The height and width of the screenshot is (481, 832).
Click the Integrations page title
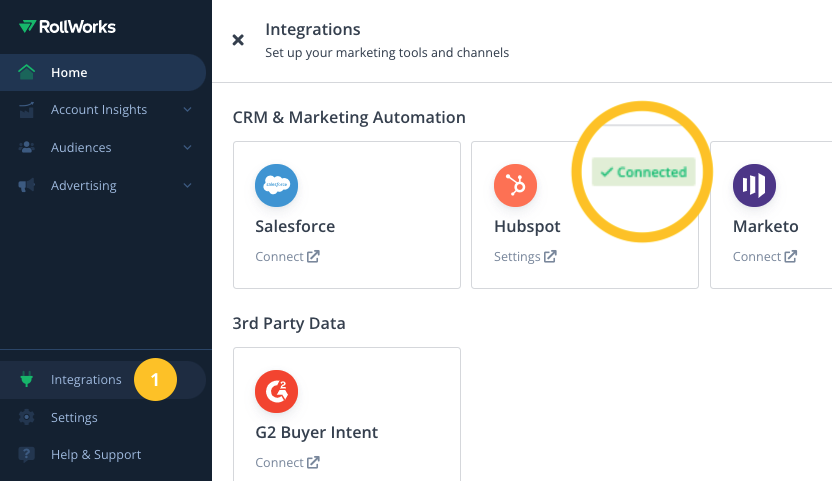click(313, 30)
